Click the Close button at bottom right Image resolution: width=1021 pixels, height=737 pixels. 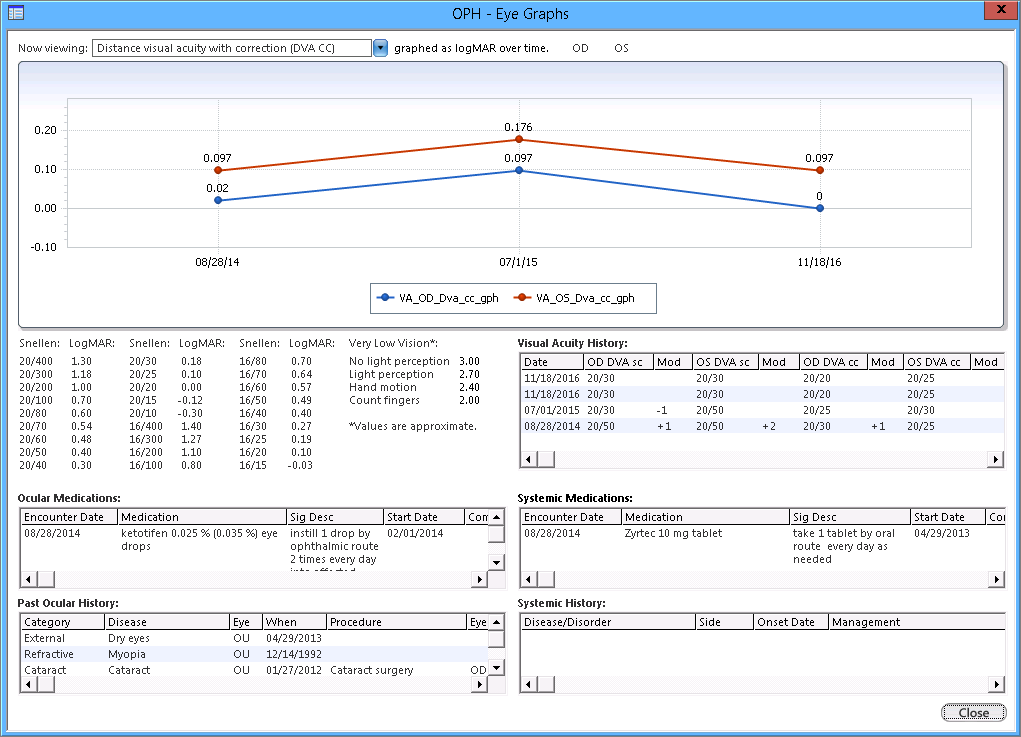[973, 713]
